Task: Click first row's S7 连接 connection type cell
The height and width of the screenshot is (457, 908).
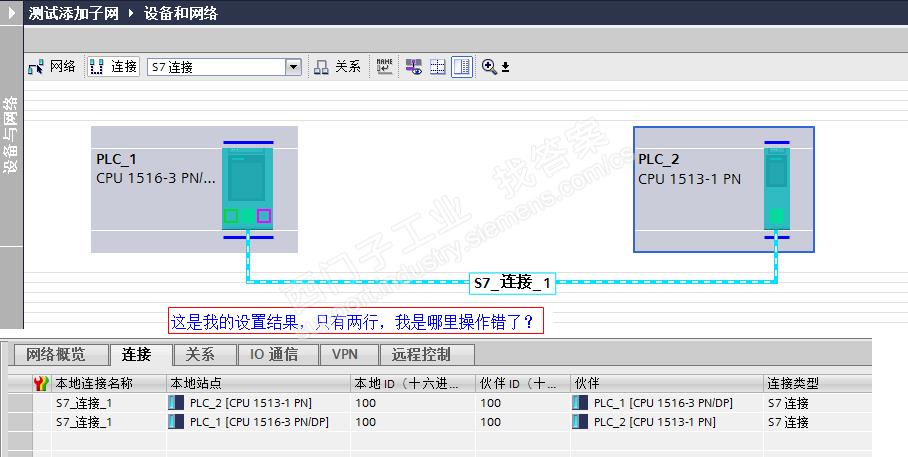Action: (817, 403)
